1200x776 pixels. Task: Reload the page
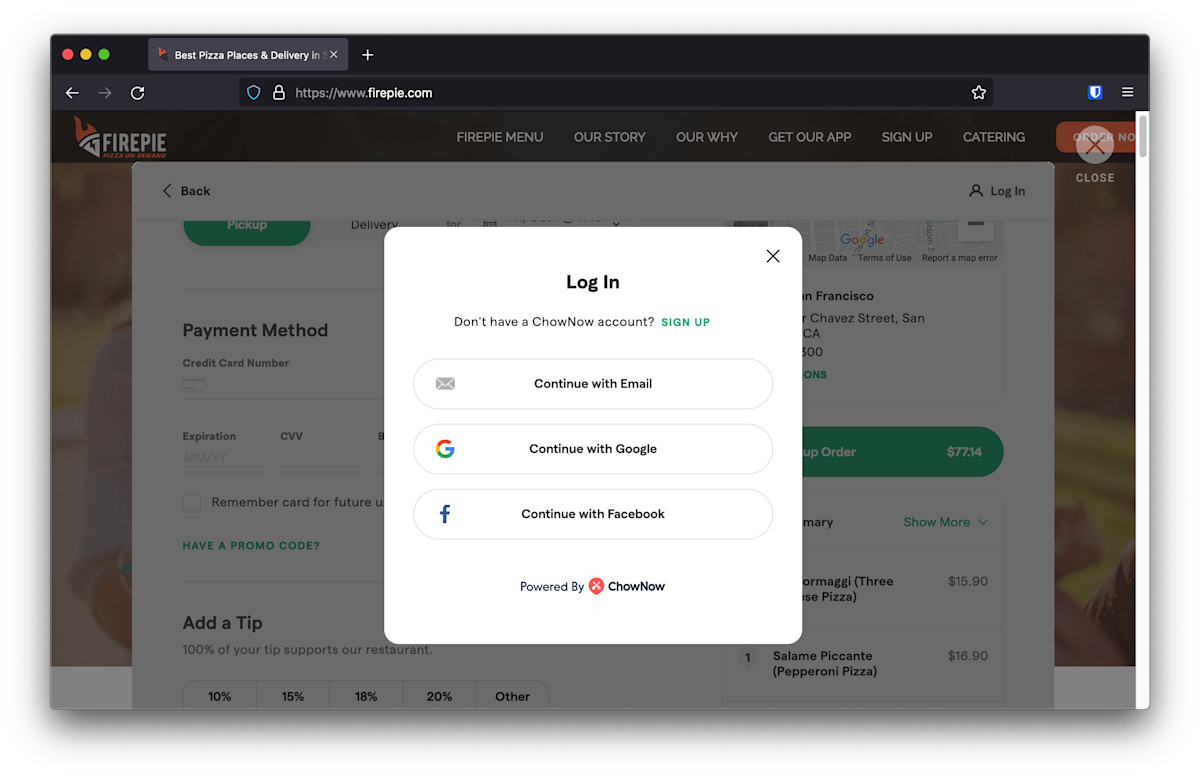[x=138, y=93]
